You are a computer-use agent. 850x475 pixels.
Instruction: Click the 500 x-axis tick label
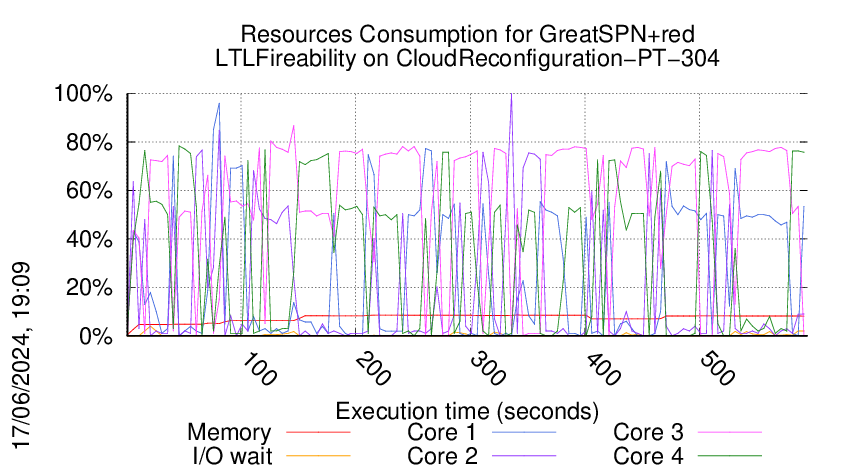coord(717,369)
